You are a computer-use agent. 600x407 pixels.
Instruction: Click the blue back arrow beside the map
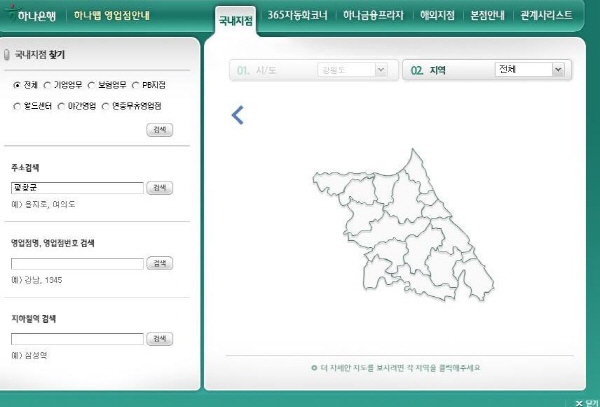click(x=237, y=115)
